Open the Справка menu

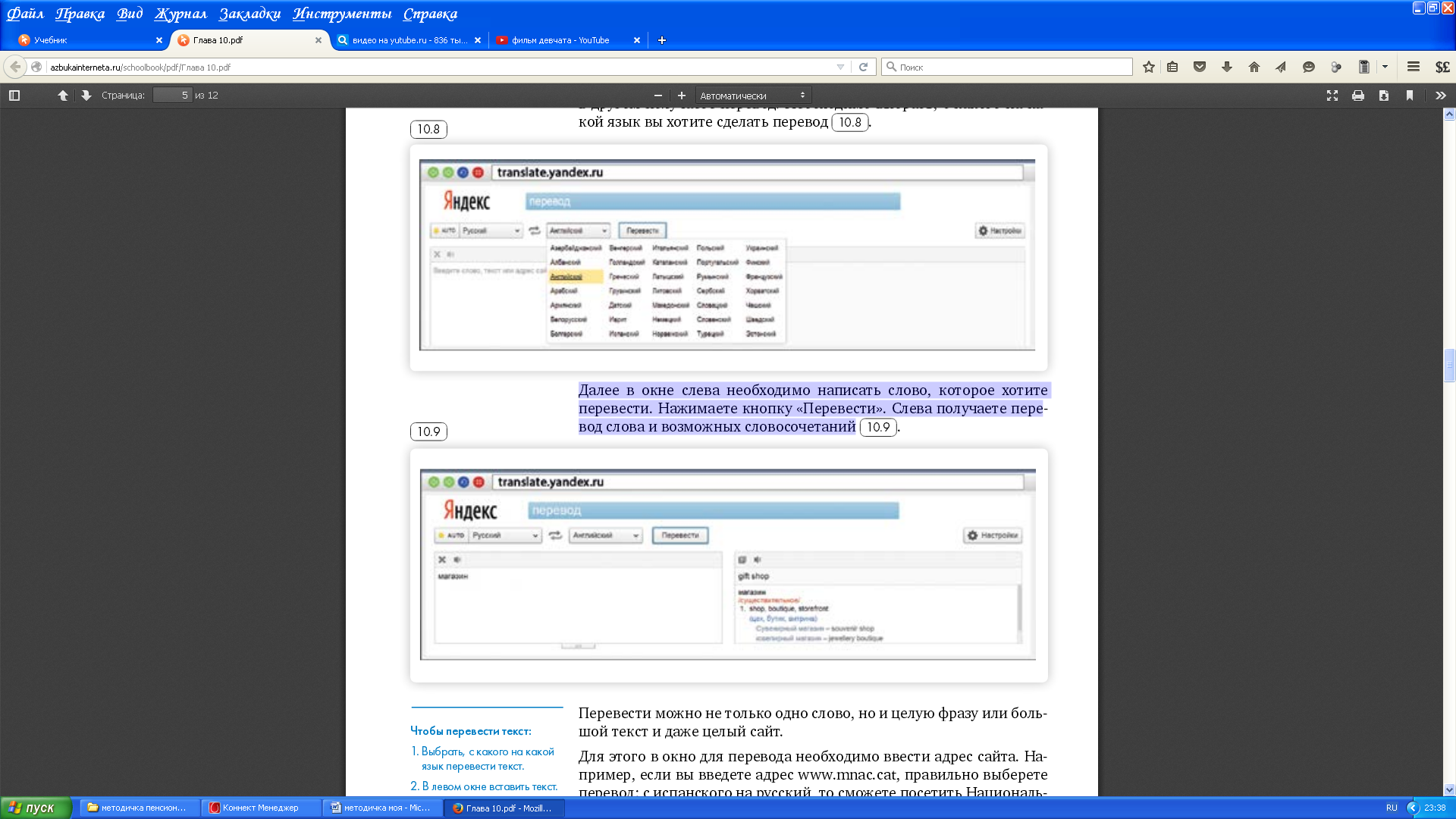point(430,14)
